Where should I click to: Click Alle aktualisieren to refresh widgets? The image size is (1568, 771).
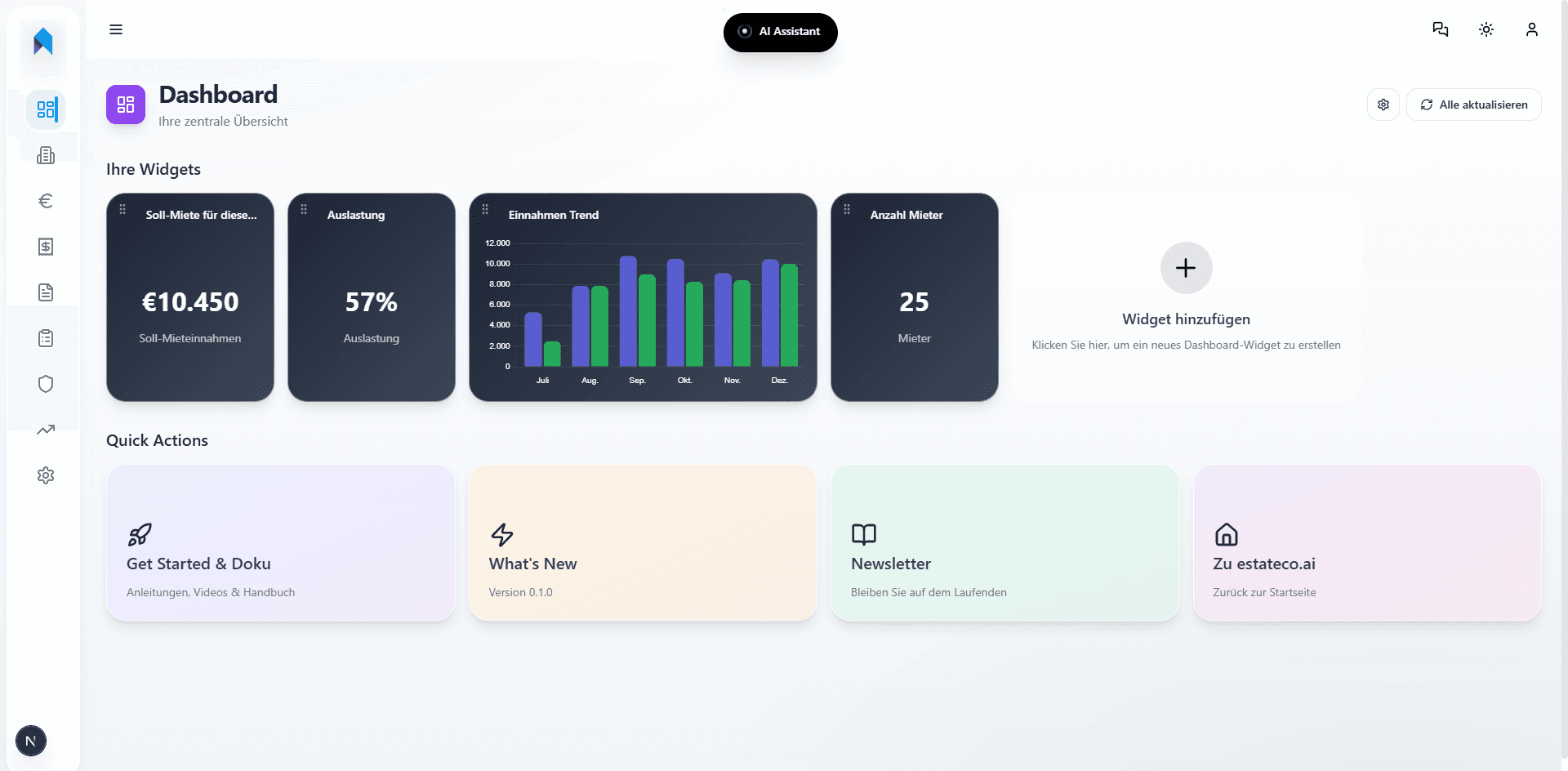coord(1473,105)
